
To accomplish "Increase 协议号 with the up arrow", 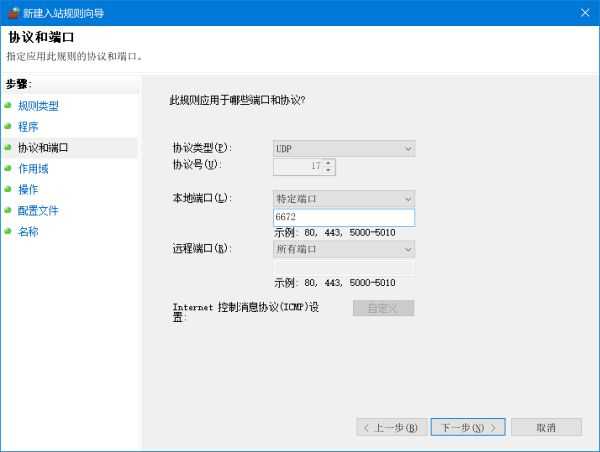I will pos(329,162).
